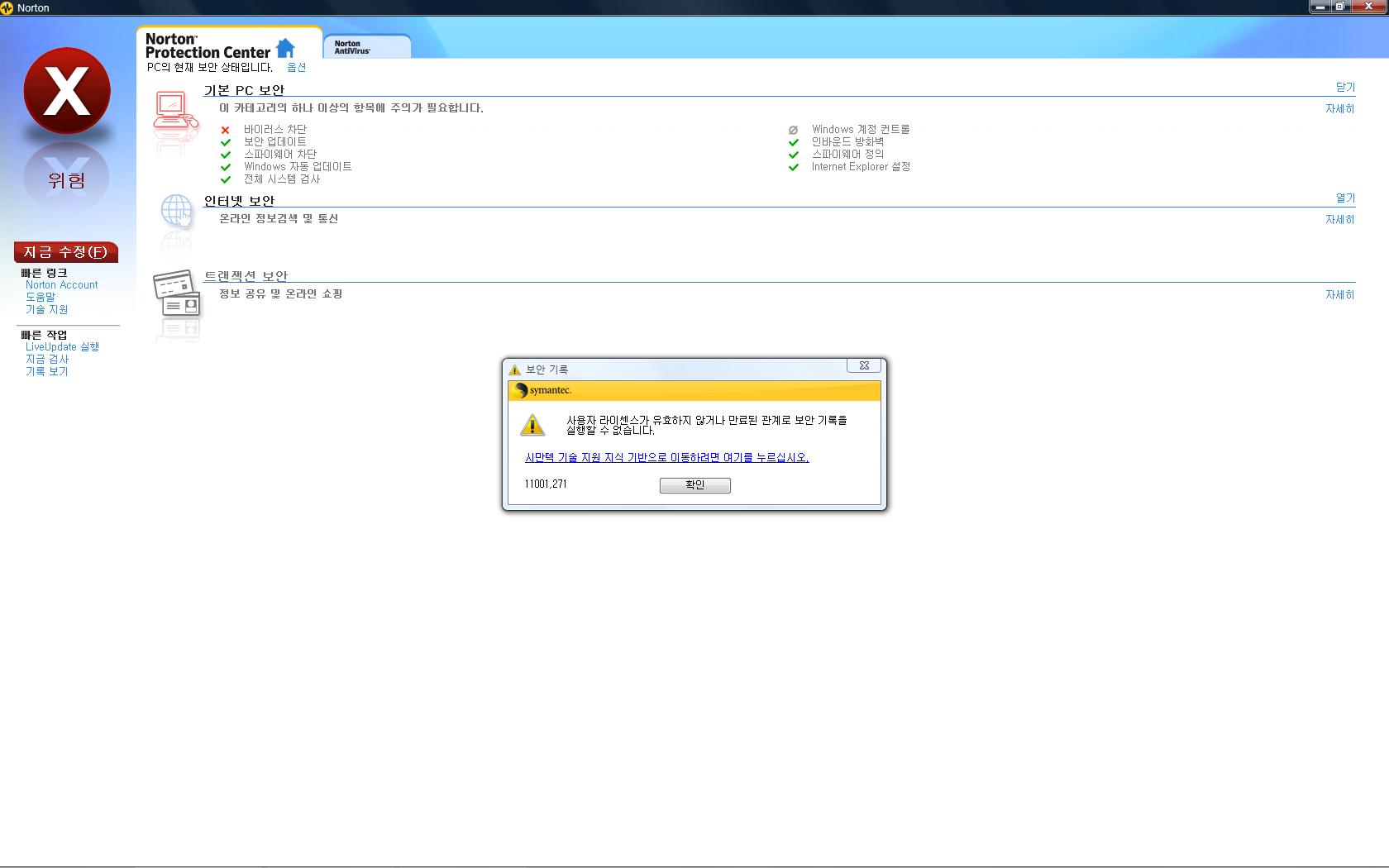Image resolution: width=1389 pixels, height=868 pixels.
Task: Open 기록 보기 view history
Action: (x=47, y=371)
